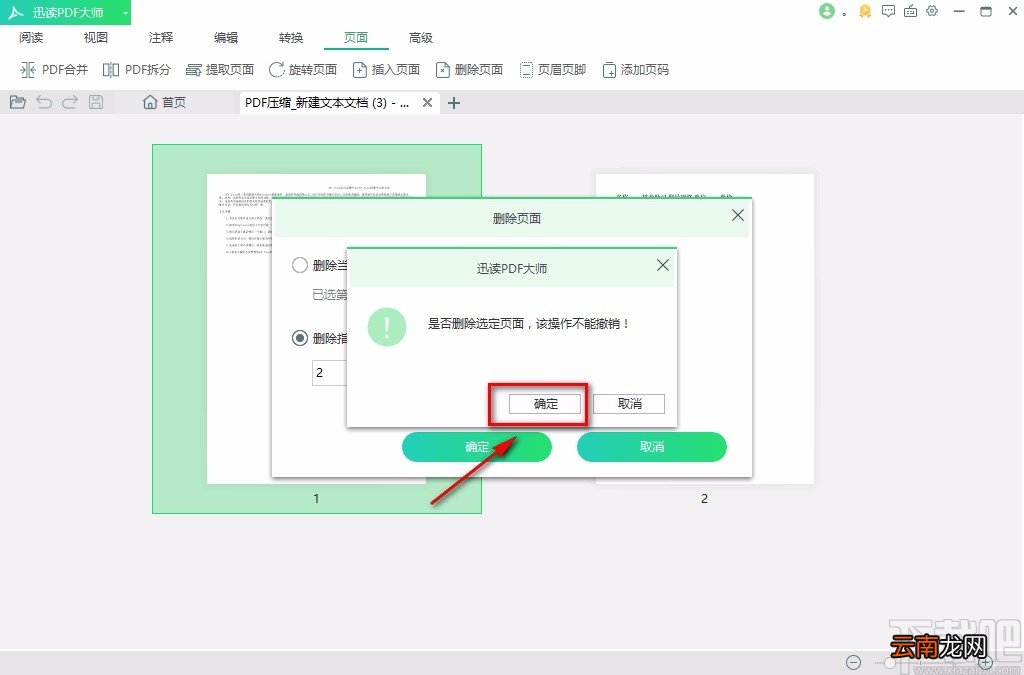1024x675 pixels.
Task: Select the 删除指定页 radio option
Action: coord(300,338)
